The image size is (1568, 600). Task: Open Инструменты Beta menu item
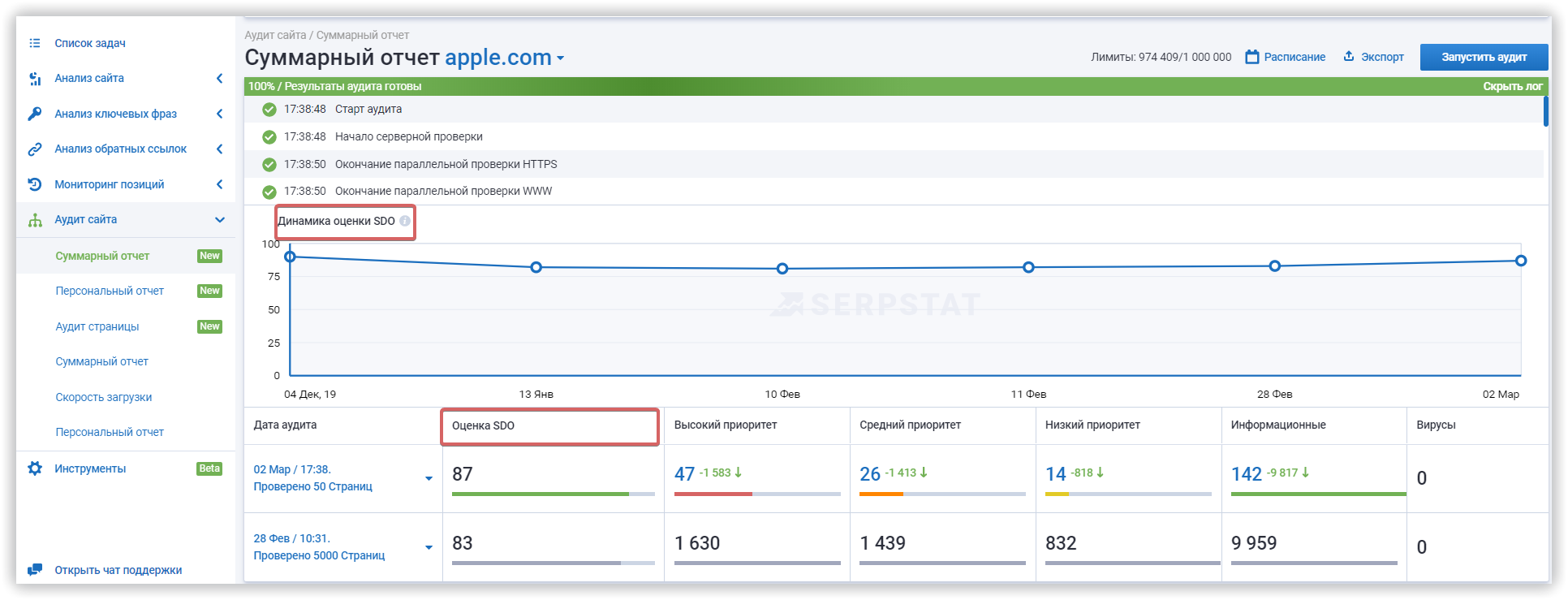tap(90, 468)
